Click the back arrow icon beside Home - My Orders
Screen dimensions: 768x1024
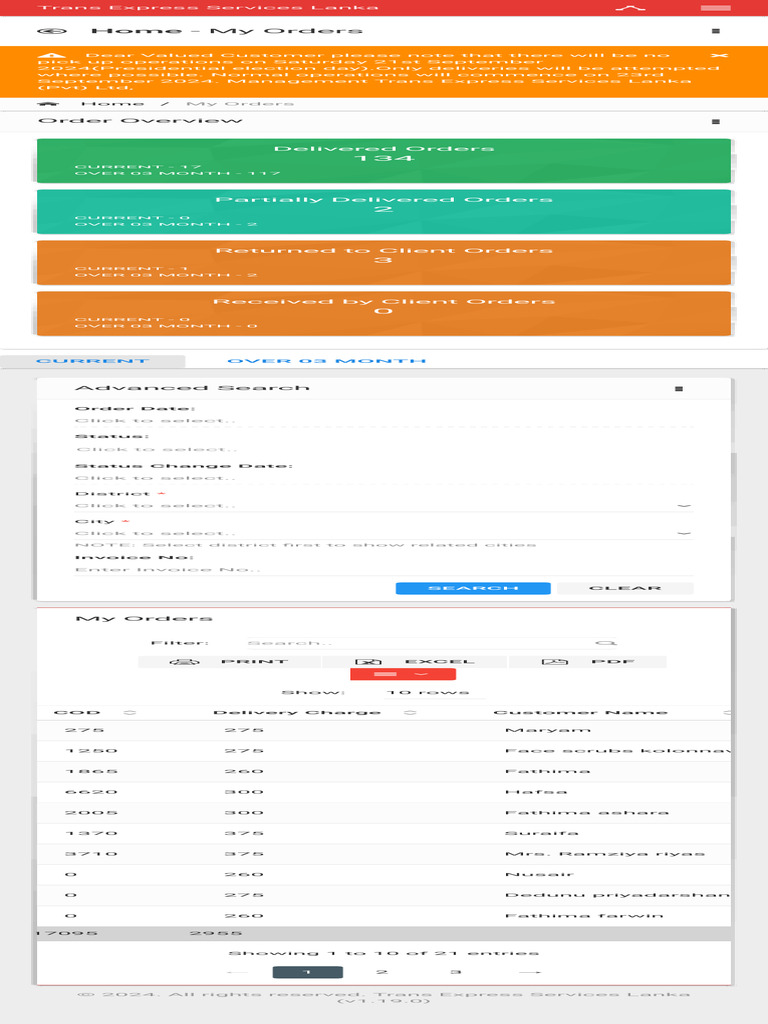(x=52, y=31)
